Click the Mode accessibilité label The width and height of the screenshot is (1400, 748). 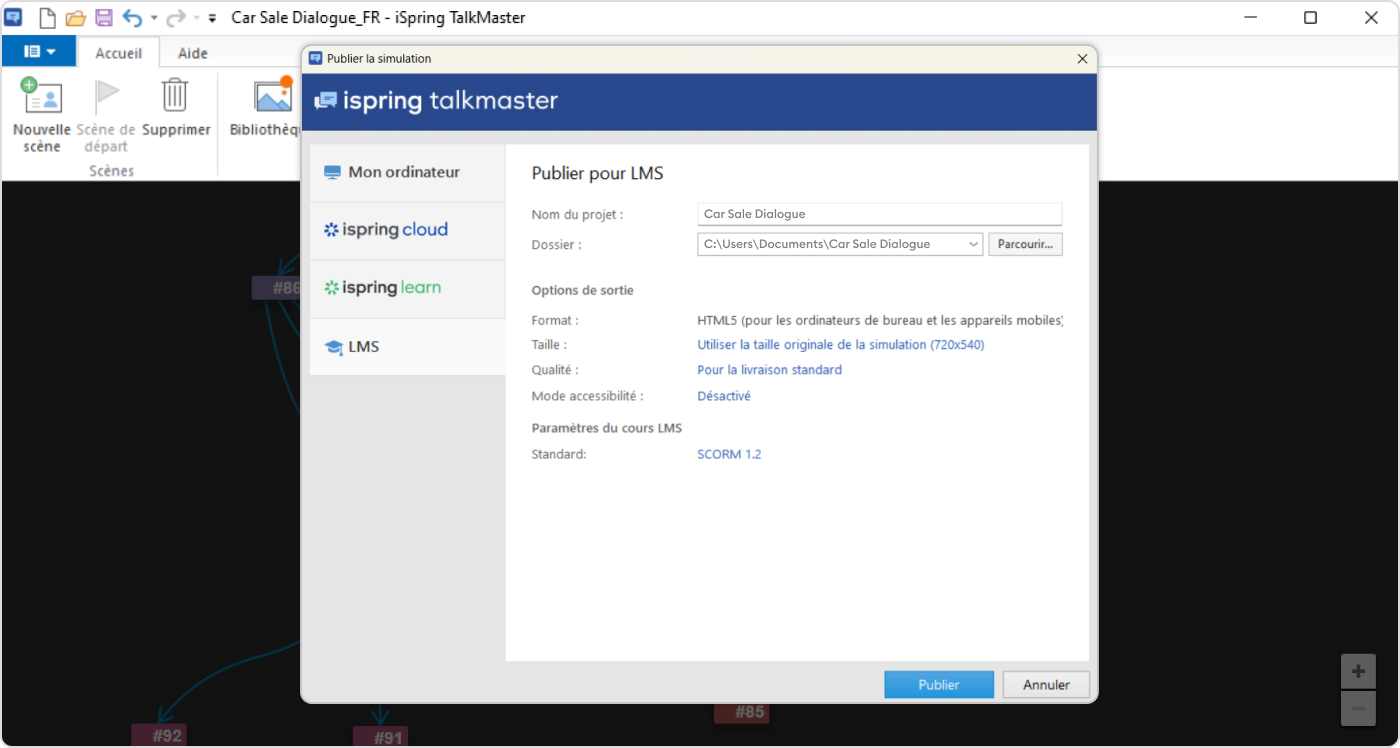tap(588, 397)
